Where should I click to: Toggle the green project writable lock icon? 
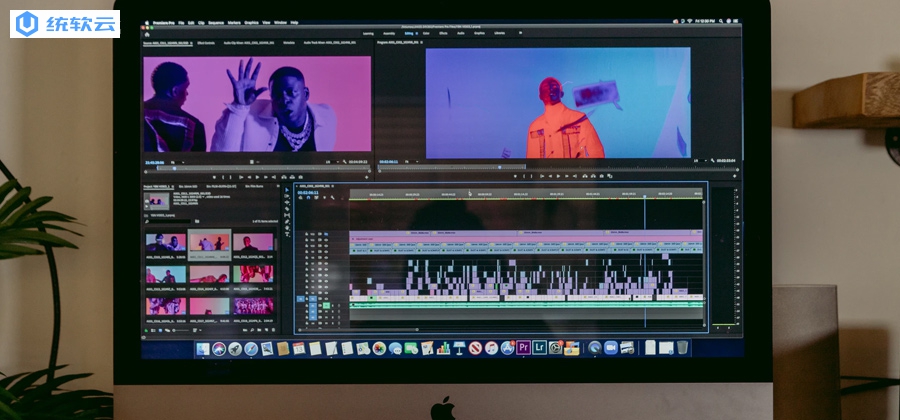[146, 330]
